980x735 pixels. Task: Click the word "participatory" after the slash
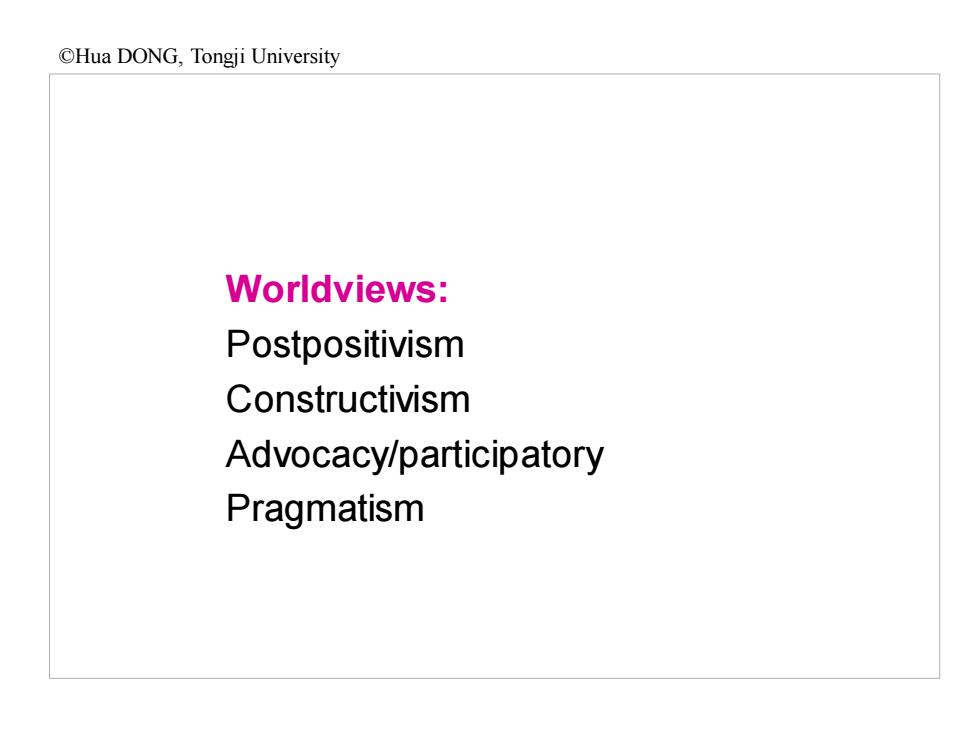coord(501,456)
